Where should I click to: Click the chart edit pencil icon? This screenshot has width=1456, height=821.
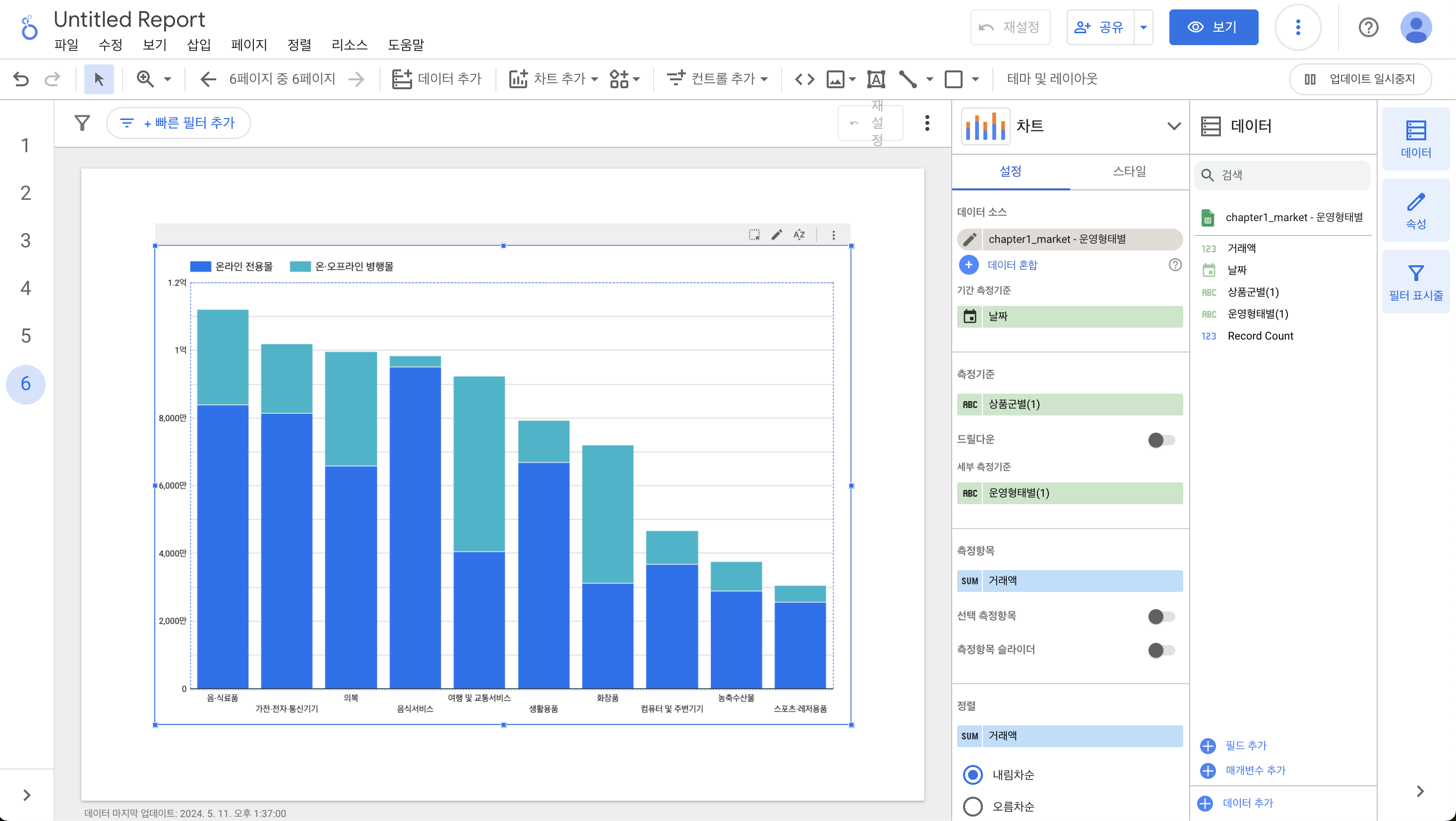[777, 235]
